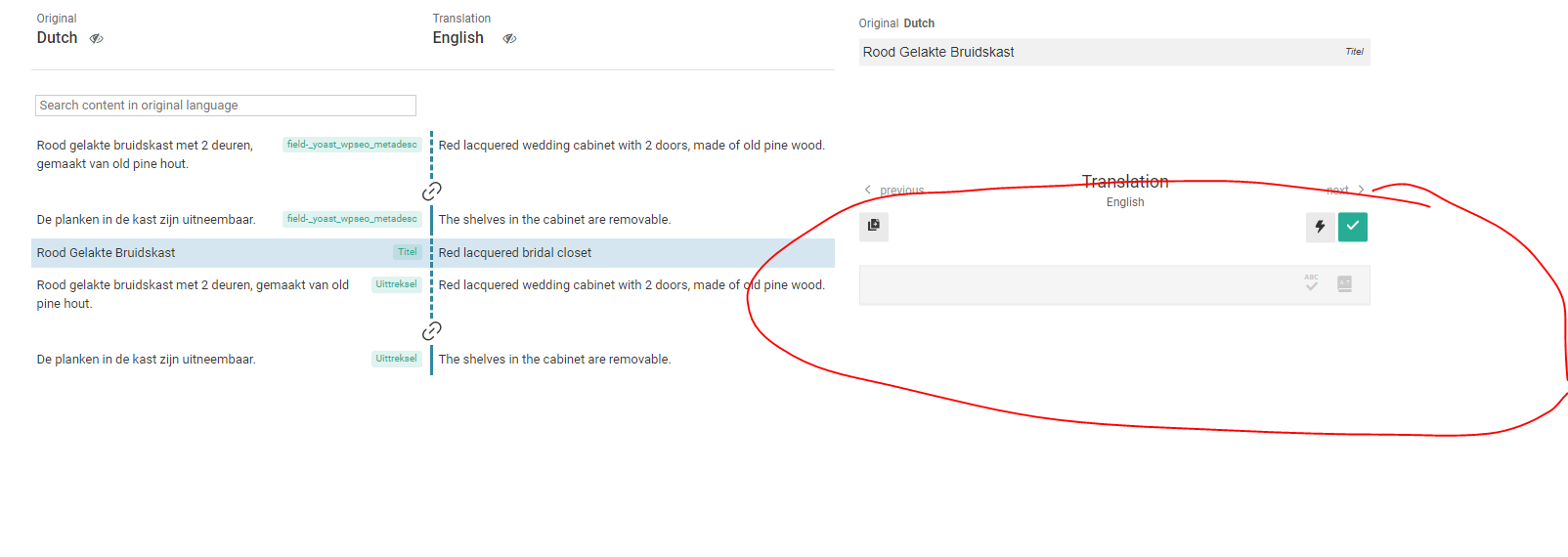This screenshot has width=1568, height=557.
Task: Copy original text into translation field
Action: click(874, 226)
